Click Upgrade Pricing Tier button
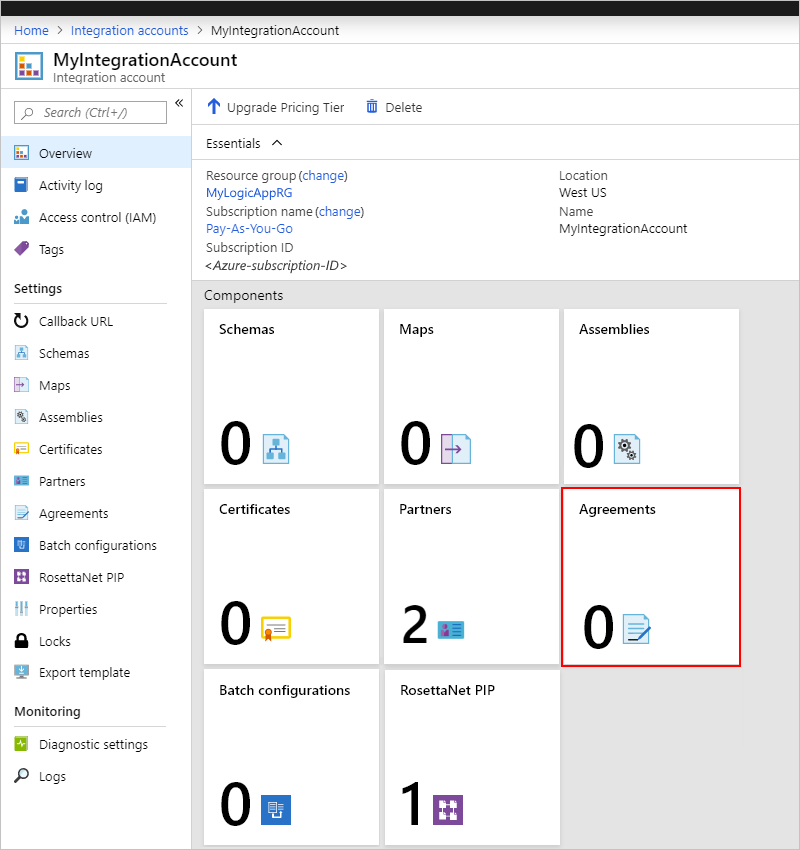The width and height of the screenshot is (800, 850). click(x=276, y=107)
